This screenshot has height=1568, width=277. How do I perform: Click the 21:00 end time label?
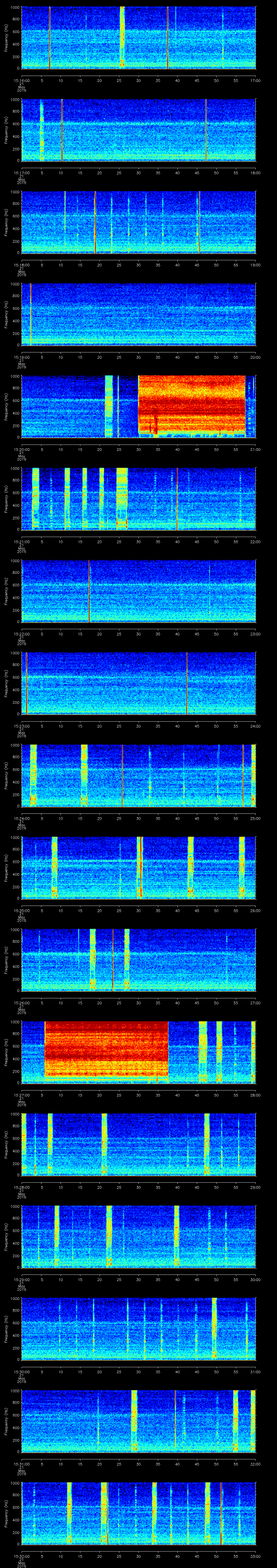coord(255,450)
